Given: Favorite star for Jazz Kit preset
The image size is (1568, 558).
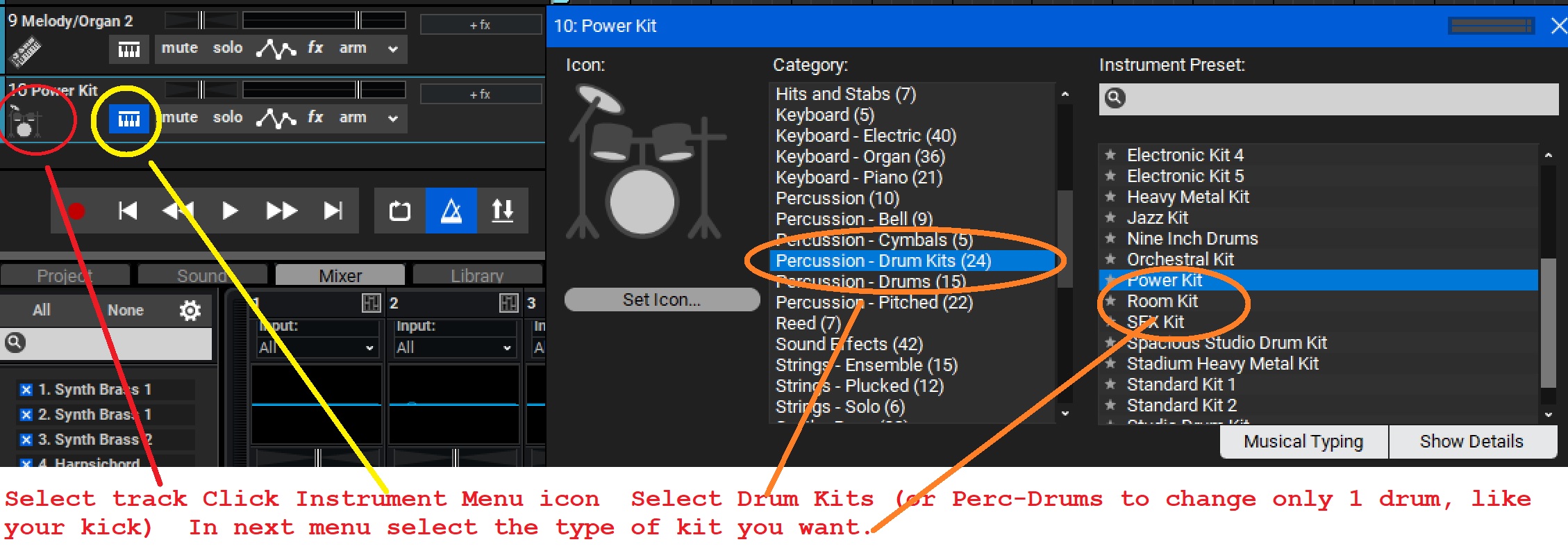Looking at the screenshot, I should [1110, 218].
